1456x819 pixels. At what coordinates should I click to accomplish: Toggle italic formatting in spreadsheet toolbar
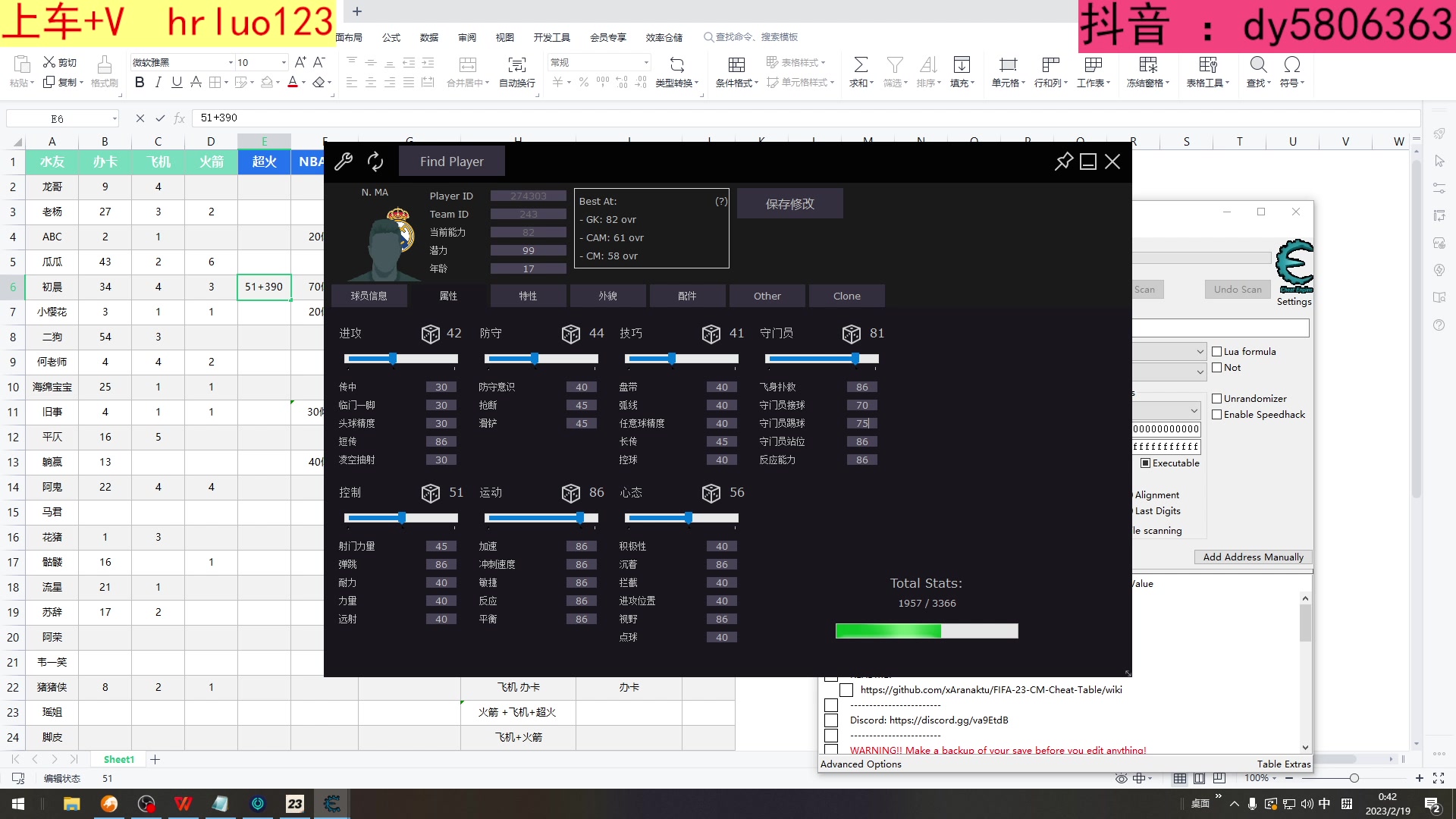tap(158, 83)
